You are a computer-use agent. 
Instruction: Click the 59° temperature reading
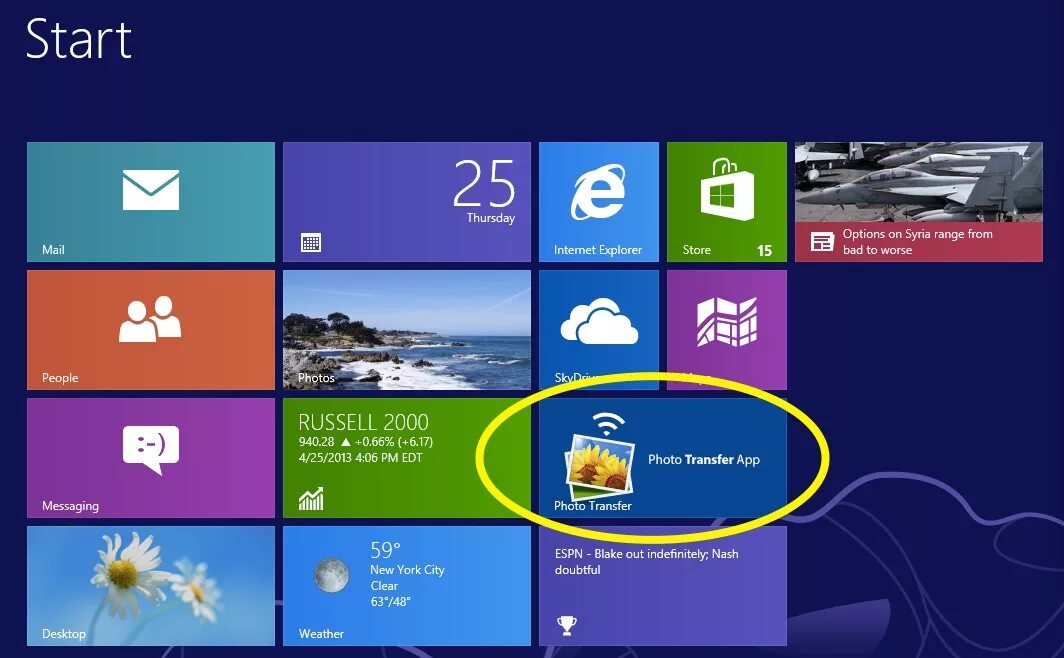coord(385,549)
